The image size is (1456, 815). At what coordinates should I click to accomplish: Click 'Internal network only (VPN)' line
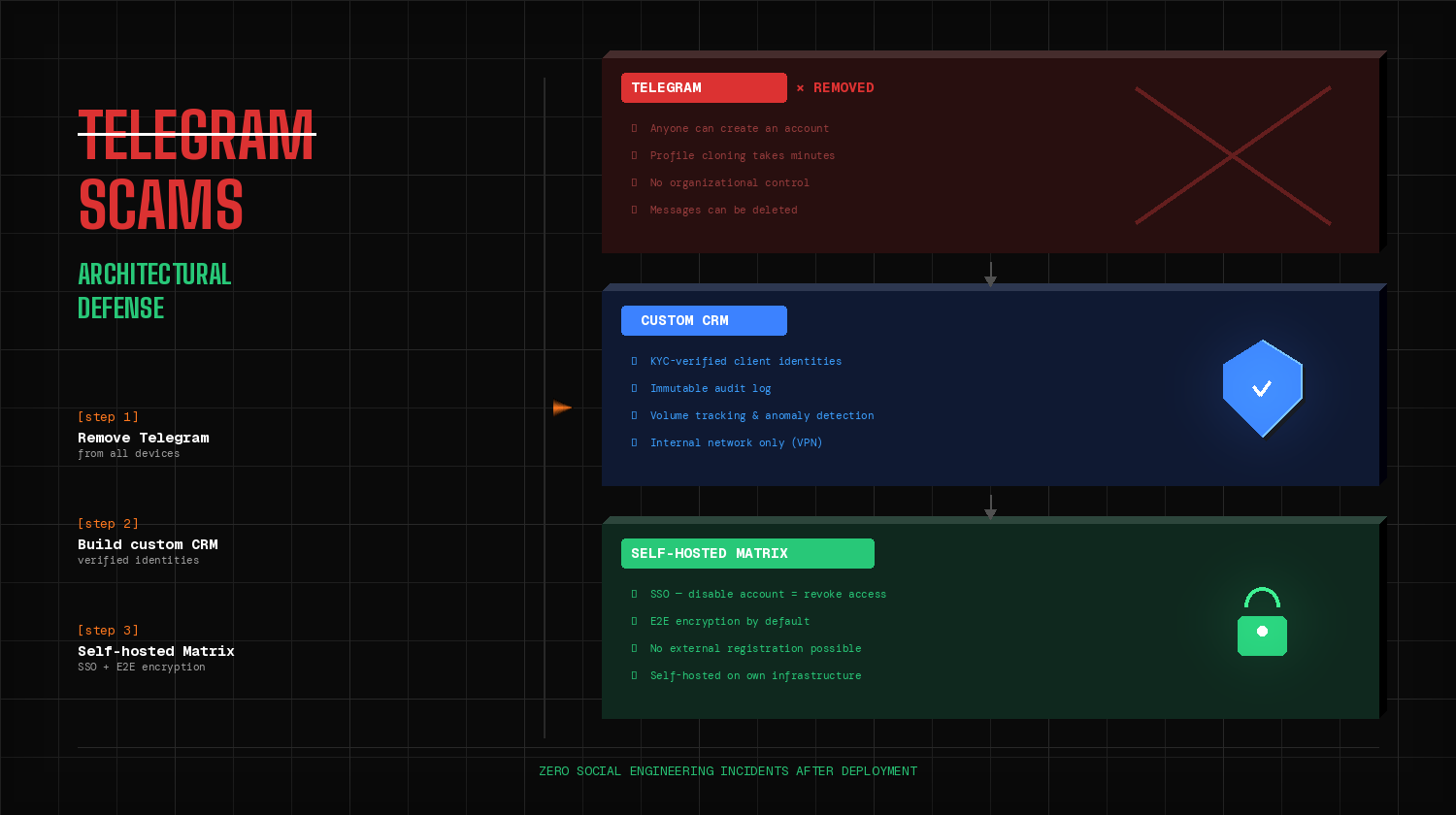737,442
